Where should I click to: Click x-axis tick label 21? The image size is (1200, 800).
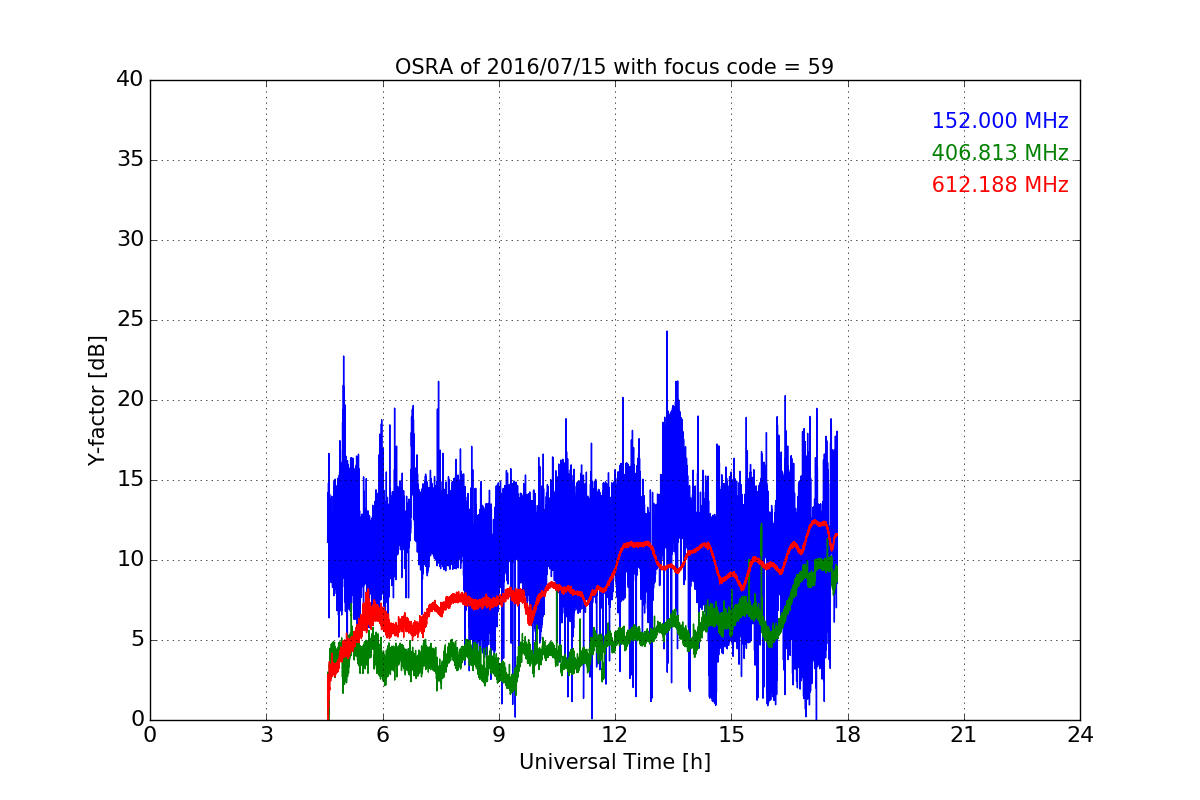pos(963,734)
